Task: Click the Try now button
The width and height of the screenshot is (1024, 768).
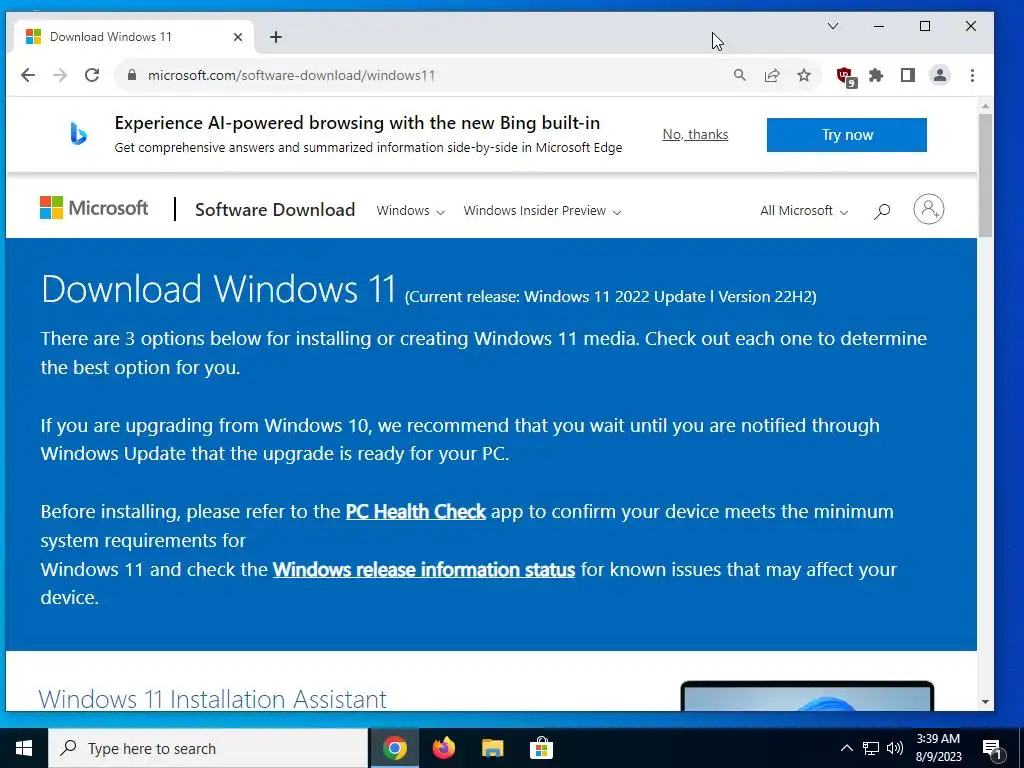Action: 846,135
